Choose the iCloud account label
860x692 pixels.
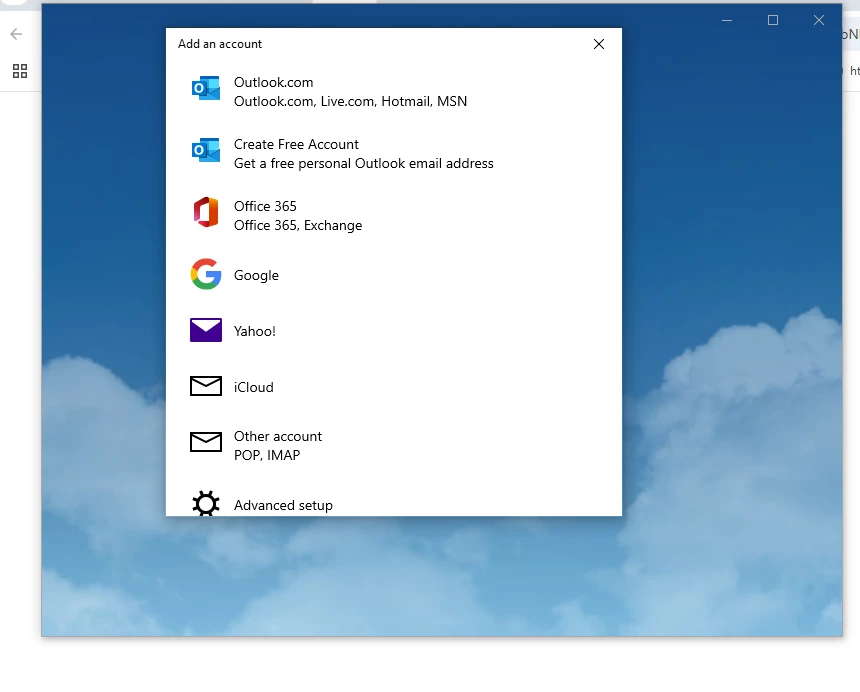[x=253, y=387]
